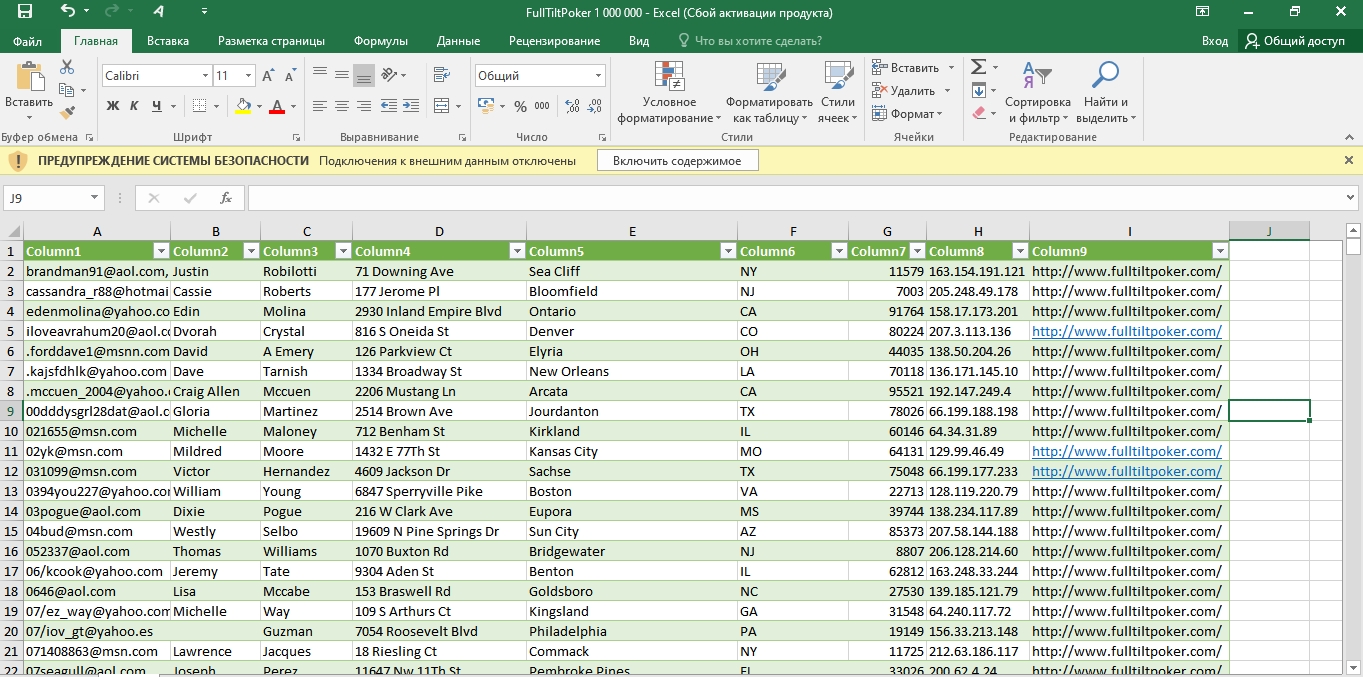Click the percent style icon

[520, 106]
